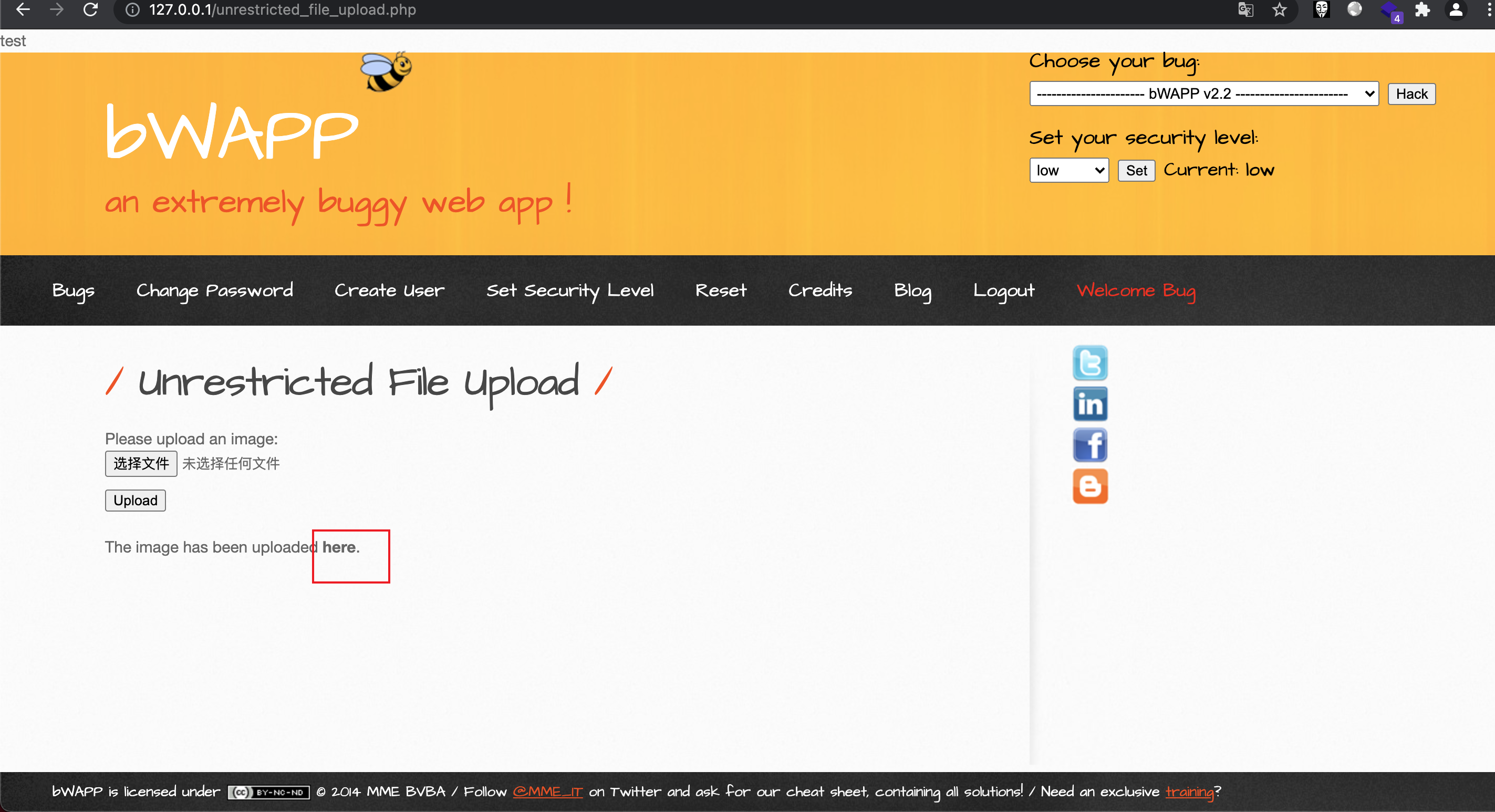Follow the uploaded image 'here' link

[339, 547]
